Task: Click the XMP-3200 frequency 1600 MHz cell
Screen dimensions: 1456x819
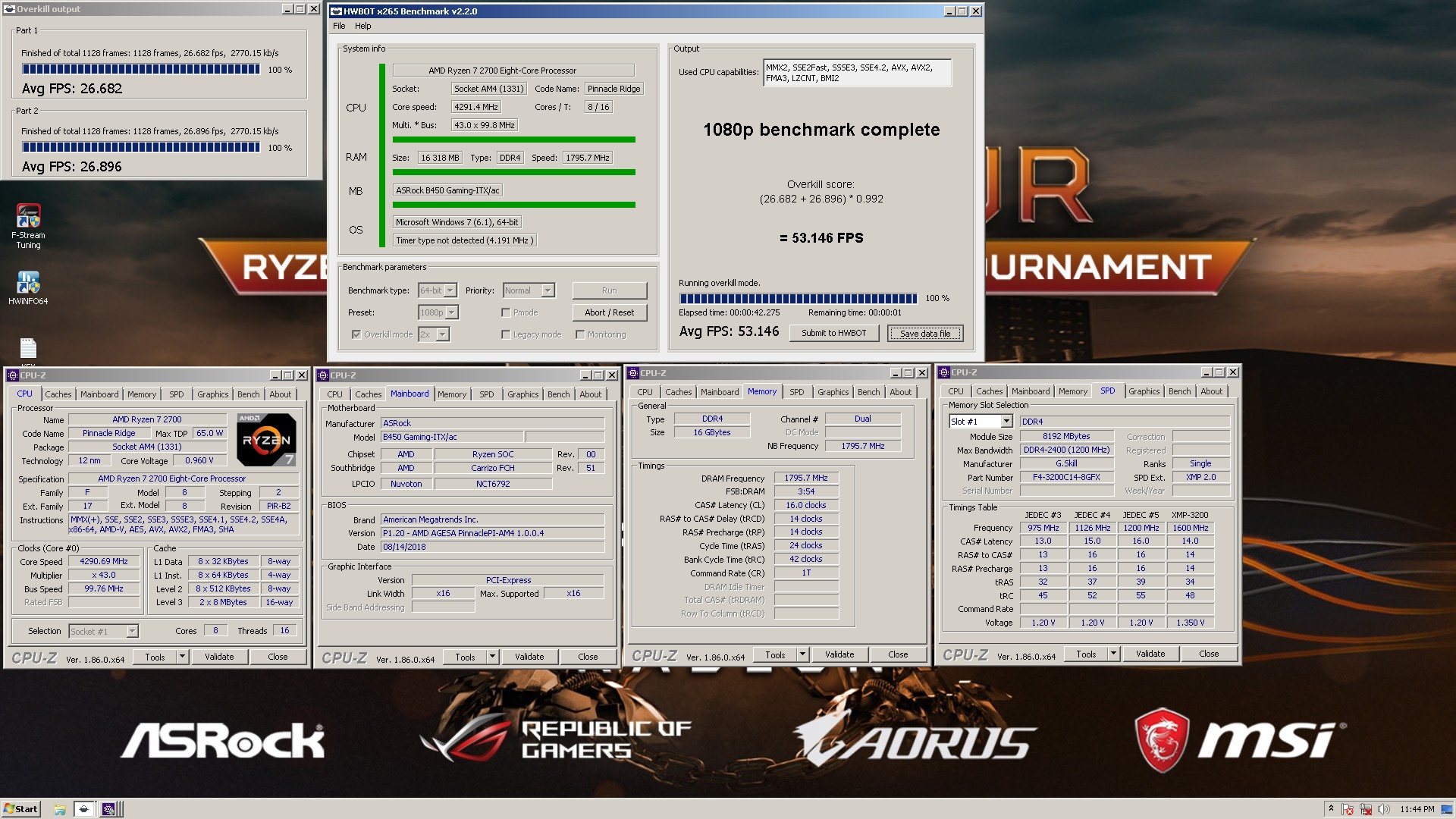Action: [x=1190, y=528]
